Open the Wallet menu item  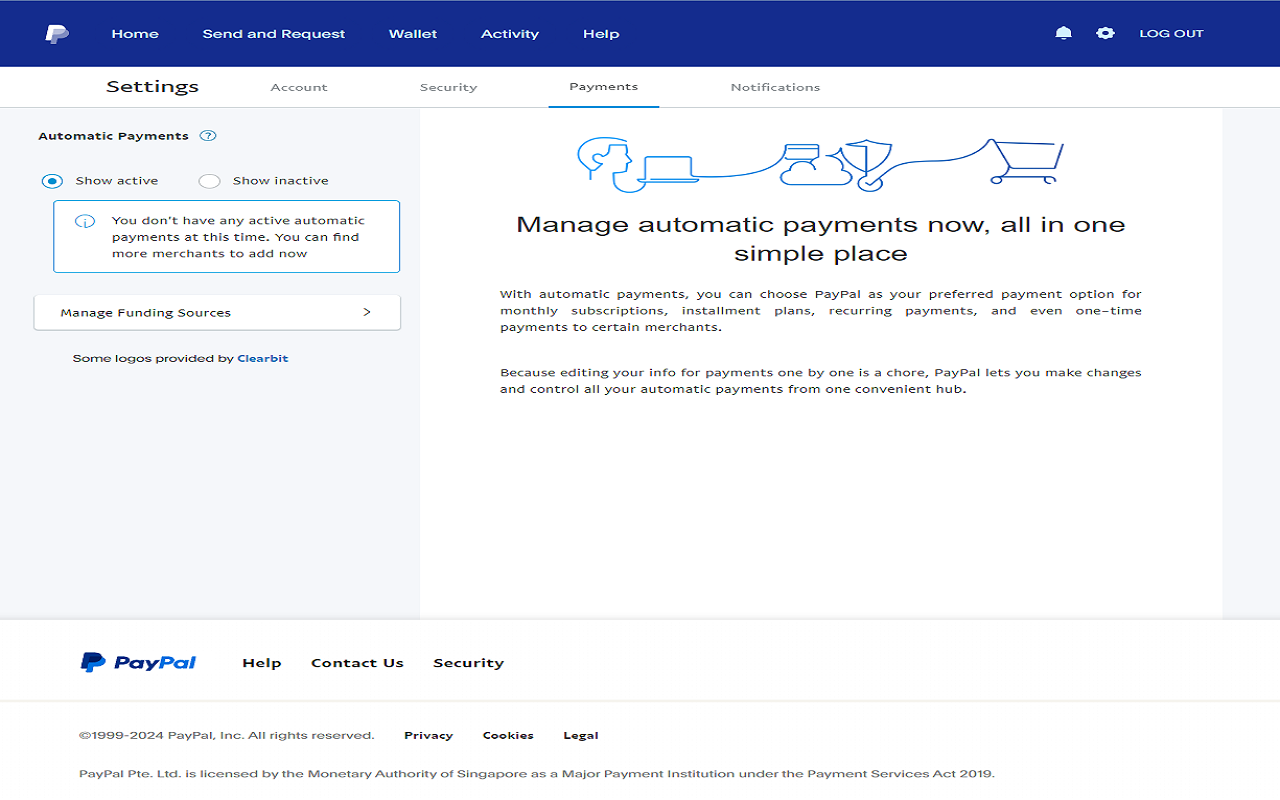pos(413,34)
